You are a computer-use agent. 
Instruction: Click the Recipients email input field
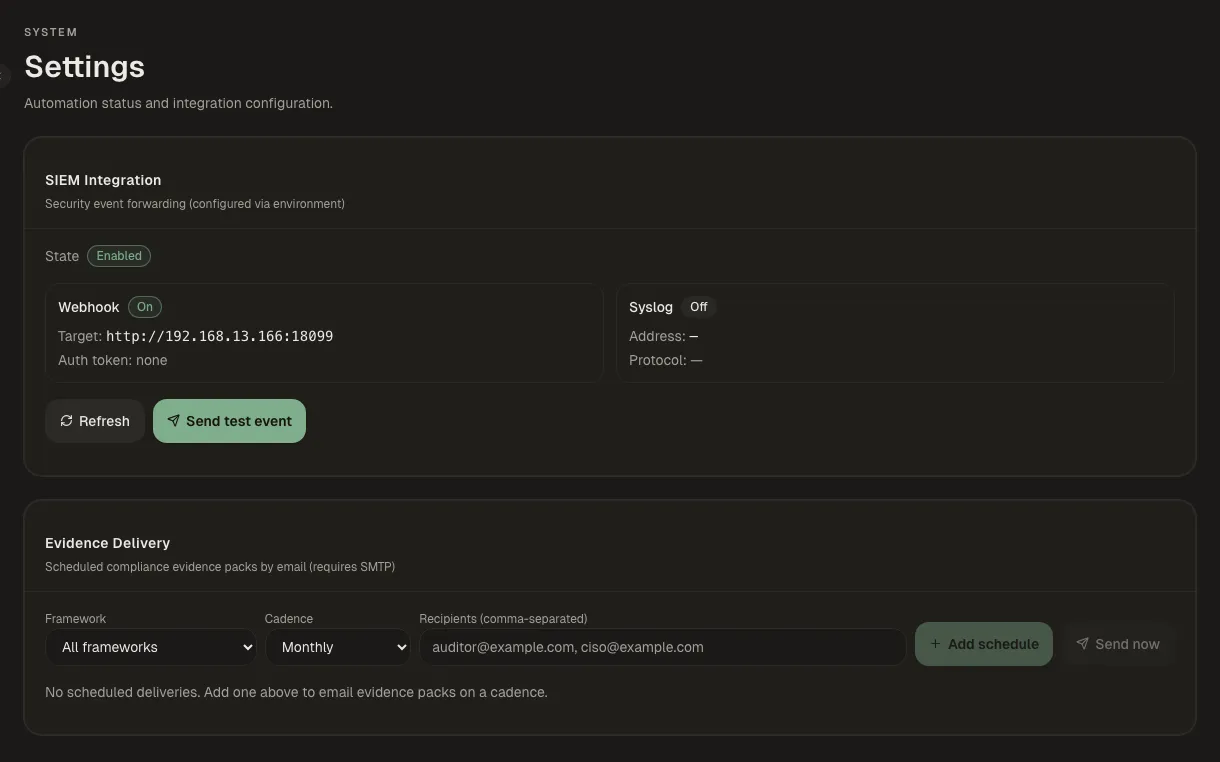pos(663,647)
